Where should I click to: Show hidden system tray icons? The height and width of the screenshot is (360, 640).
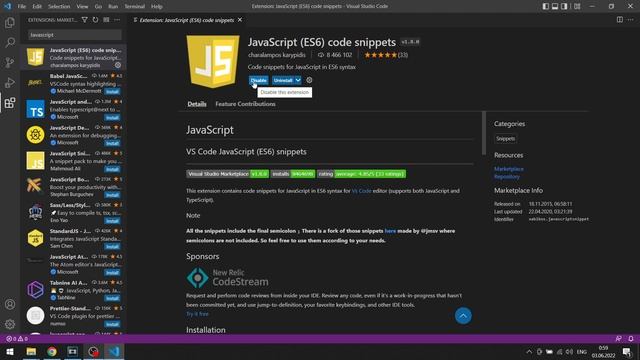(x=529, y=351)
